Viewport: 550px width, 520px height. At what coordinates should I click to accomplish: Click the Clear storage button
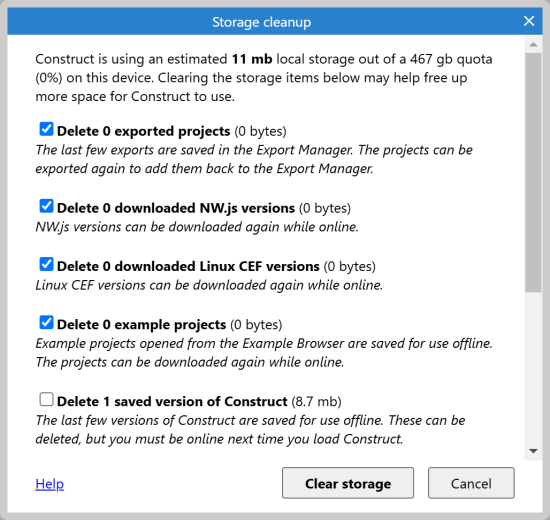(x=348, y=483)
